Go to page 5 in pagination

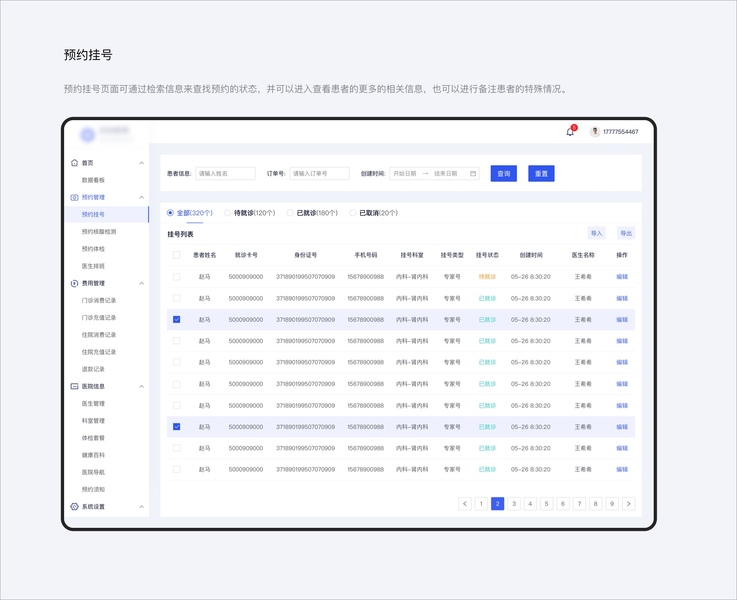click(x=546, y=504)
